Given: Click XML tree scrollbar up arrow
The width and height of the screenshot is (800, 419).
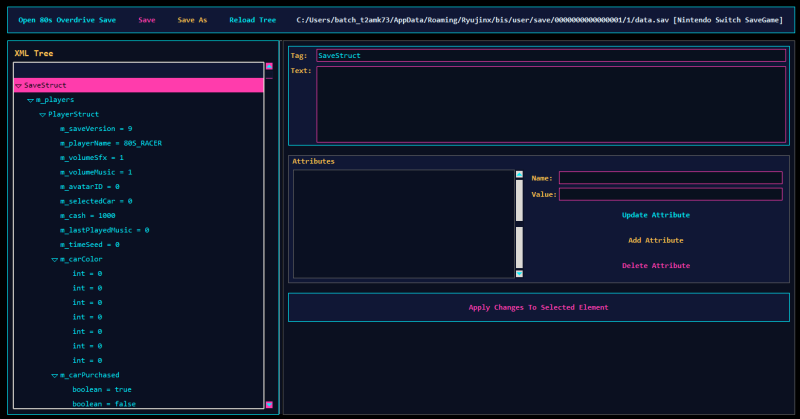Looking at the screenshot, I should pyautogui.click(x=269, y=66).
